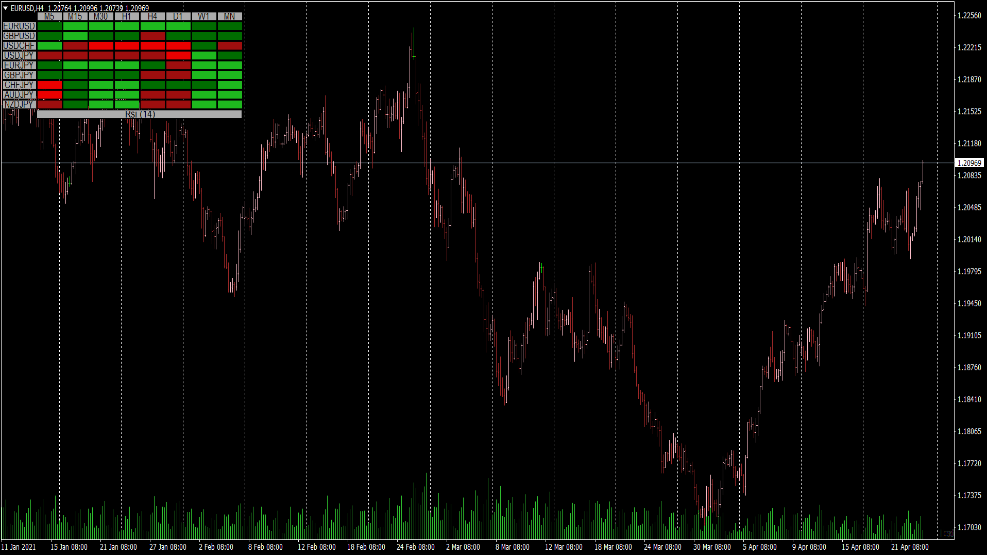This screenshot has height=555, width=987.
Task: Click the 24 Feb 08:00 time label
Action: click(x=415, y=547)
